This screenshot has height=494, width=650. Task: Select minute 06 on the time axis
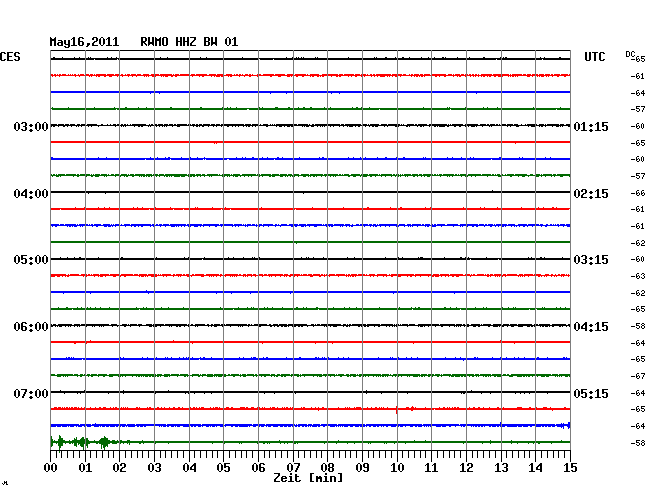tap(258, 467)
